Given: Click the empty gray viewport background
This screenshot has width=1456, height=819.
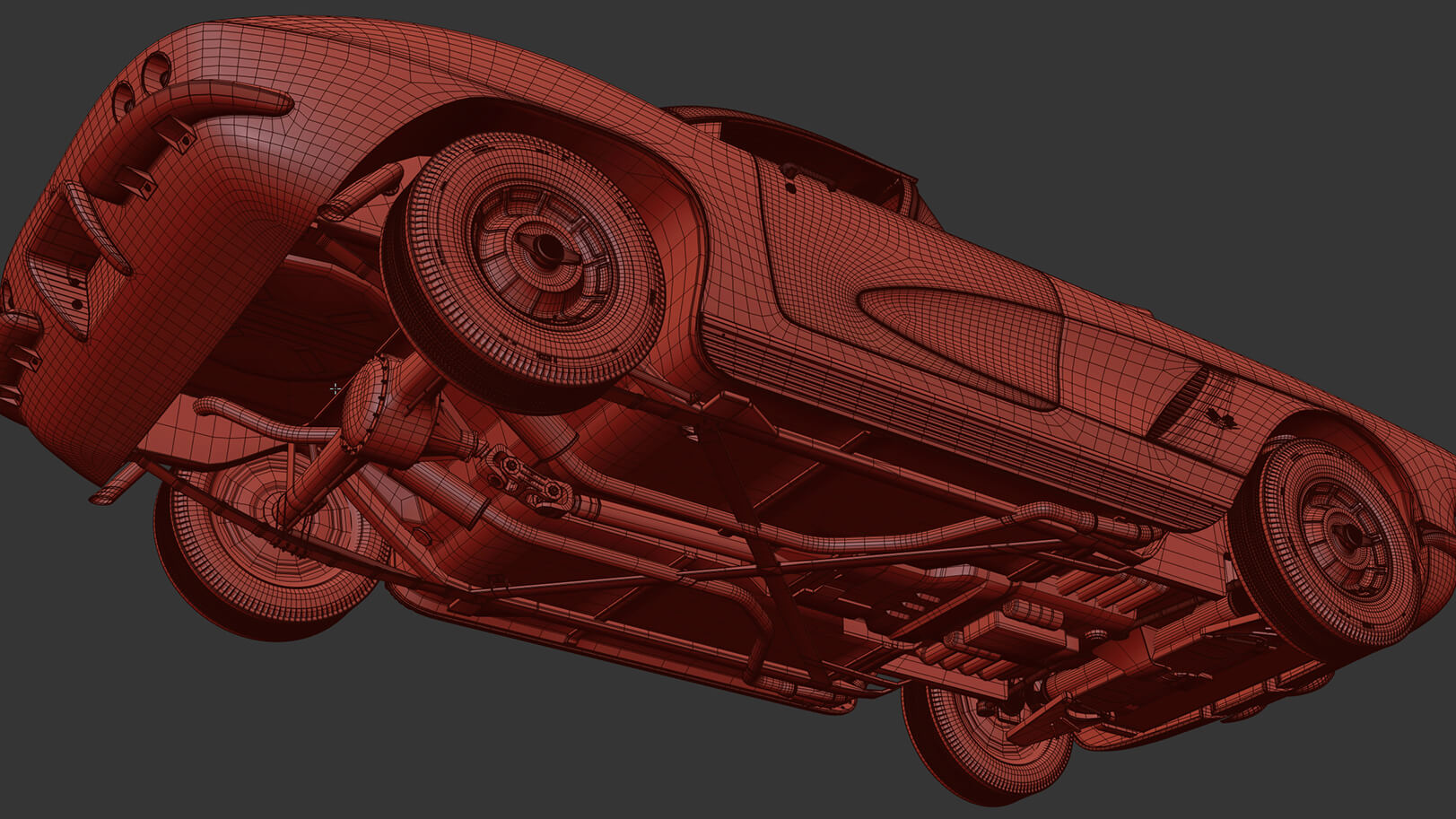Looking at the screenshot, I should (x=1166, y=135).
